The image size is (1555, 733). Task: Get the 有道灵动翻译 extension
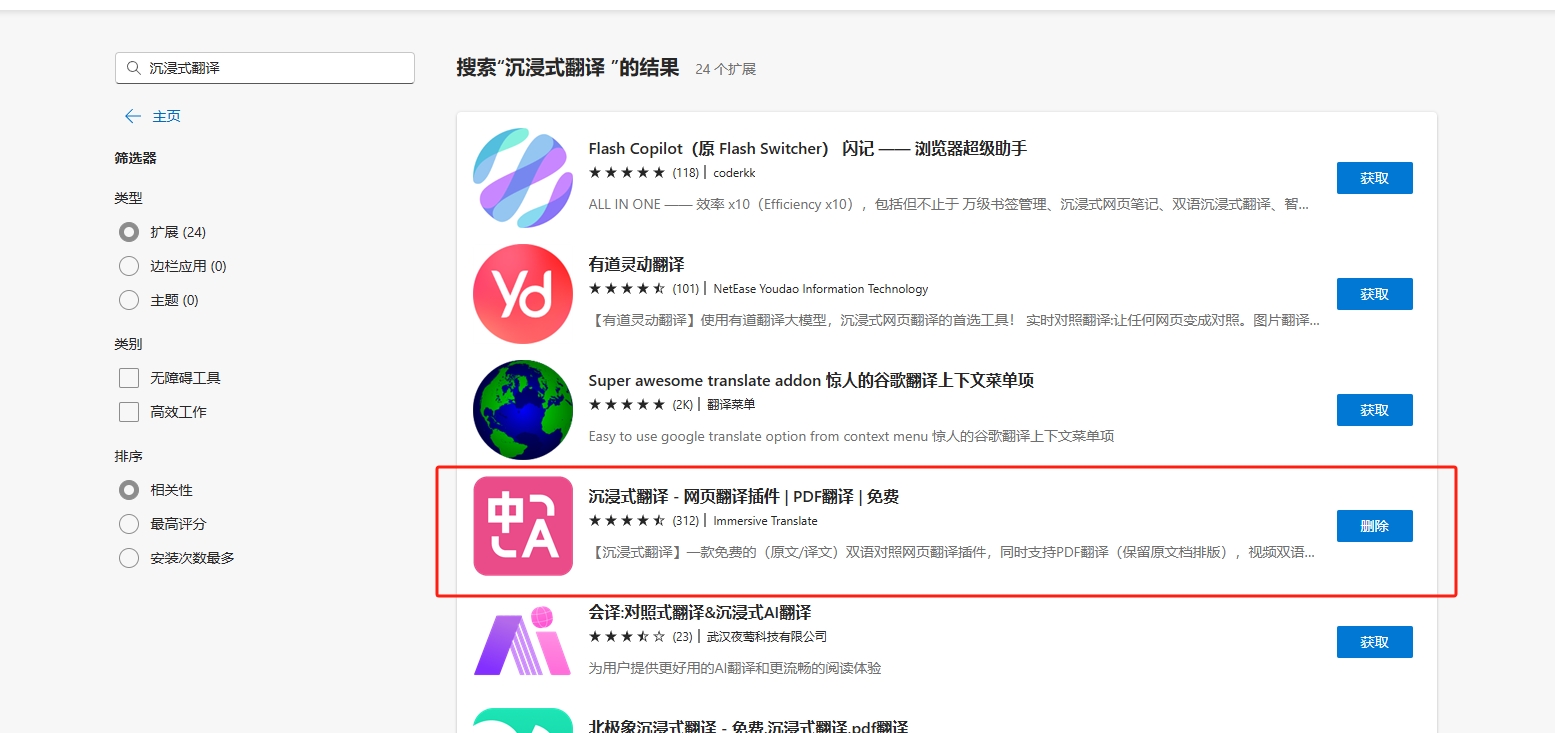point(1375,294)
